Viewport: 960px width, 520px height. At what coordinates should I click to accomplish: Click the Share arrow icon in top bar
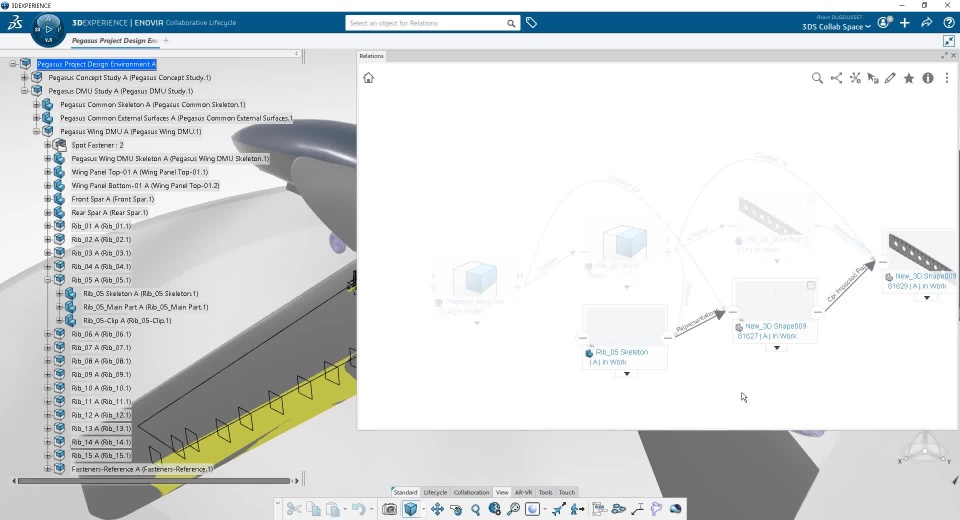click(x=927, y=23)
